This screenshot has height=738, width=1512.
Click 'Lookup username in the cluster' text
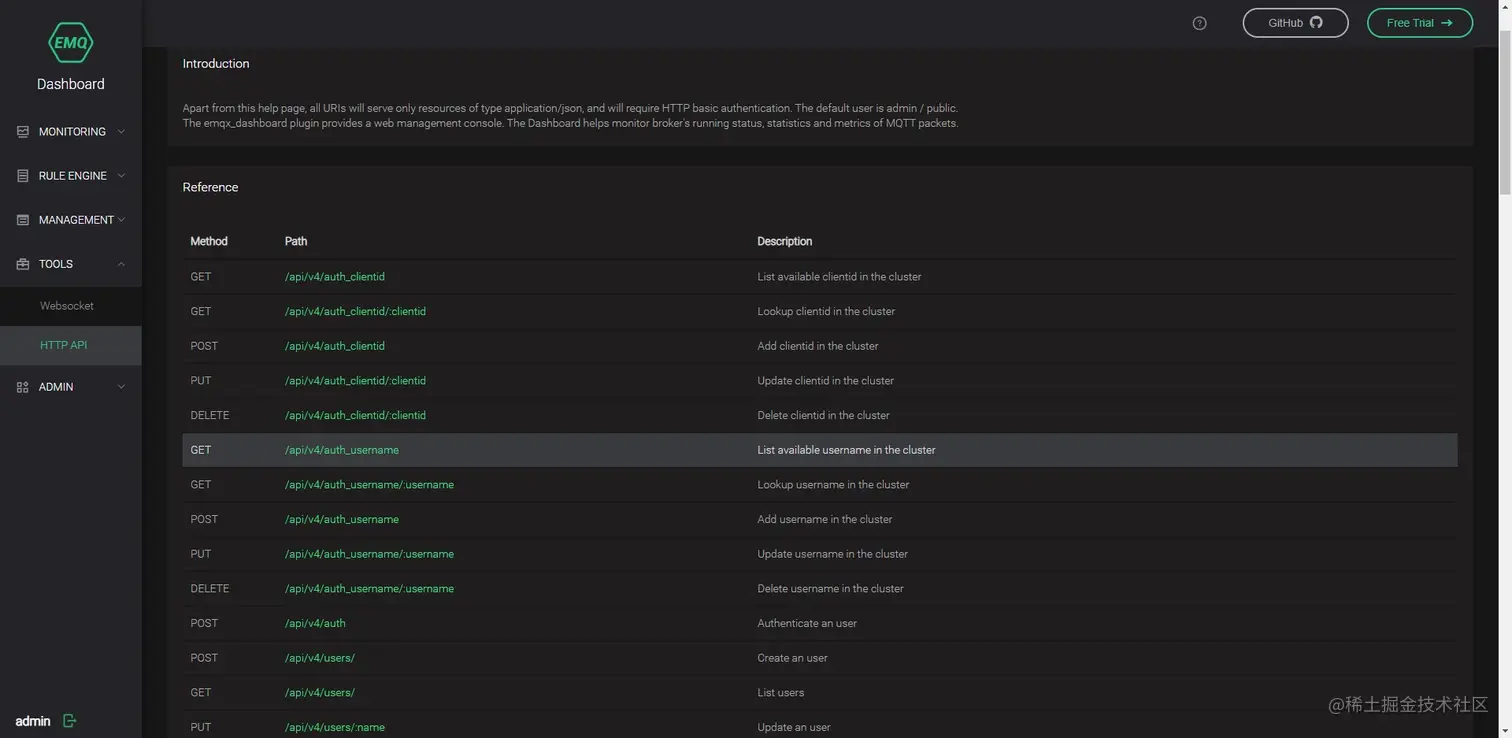click(833, 485)
